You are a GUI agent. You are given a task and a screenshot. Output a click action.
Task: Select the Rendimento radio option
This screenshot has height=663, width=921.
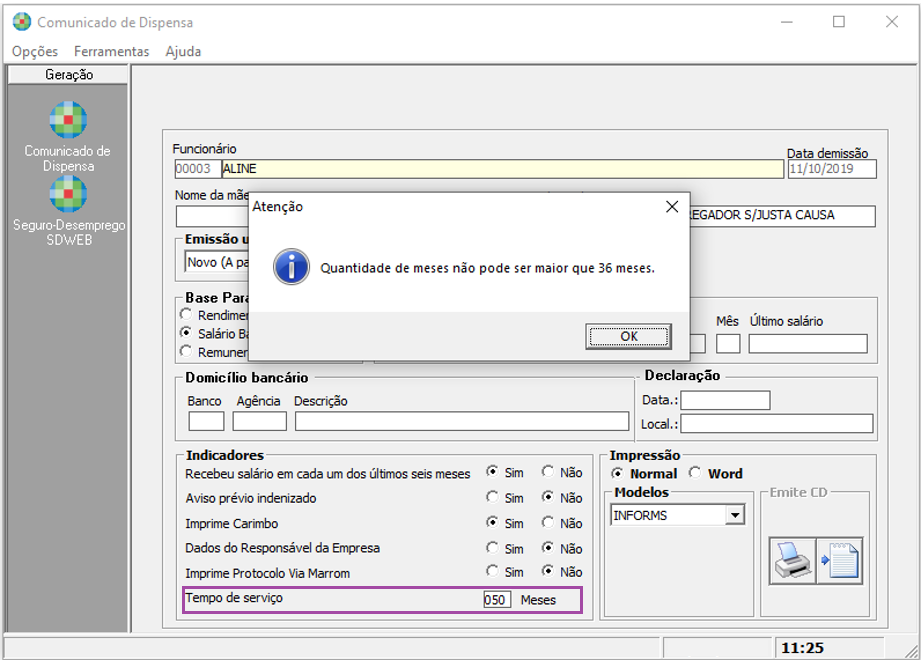tap(186, 314)
